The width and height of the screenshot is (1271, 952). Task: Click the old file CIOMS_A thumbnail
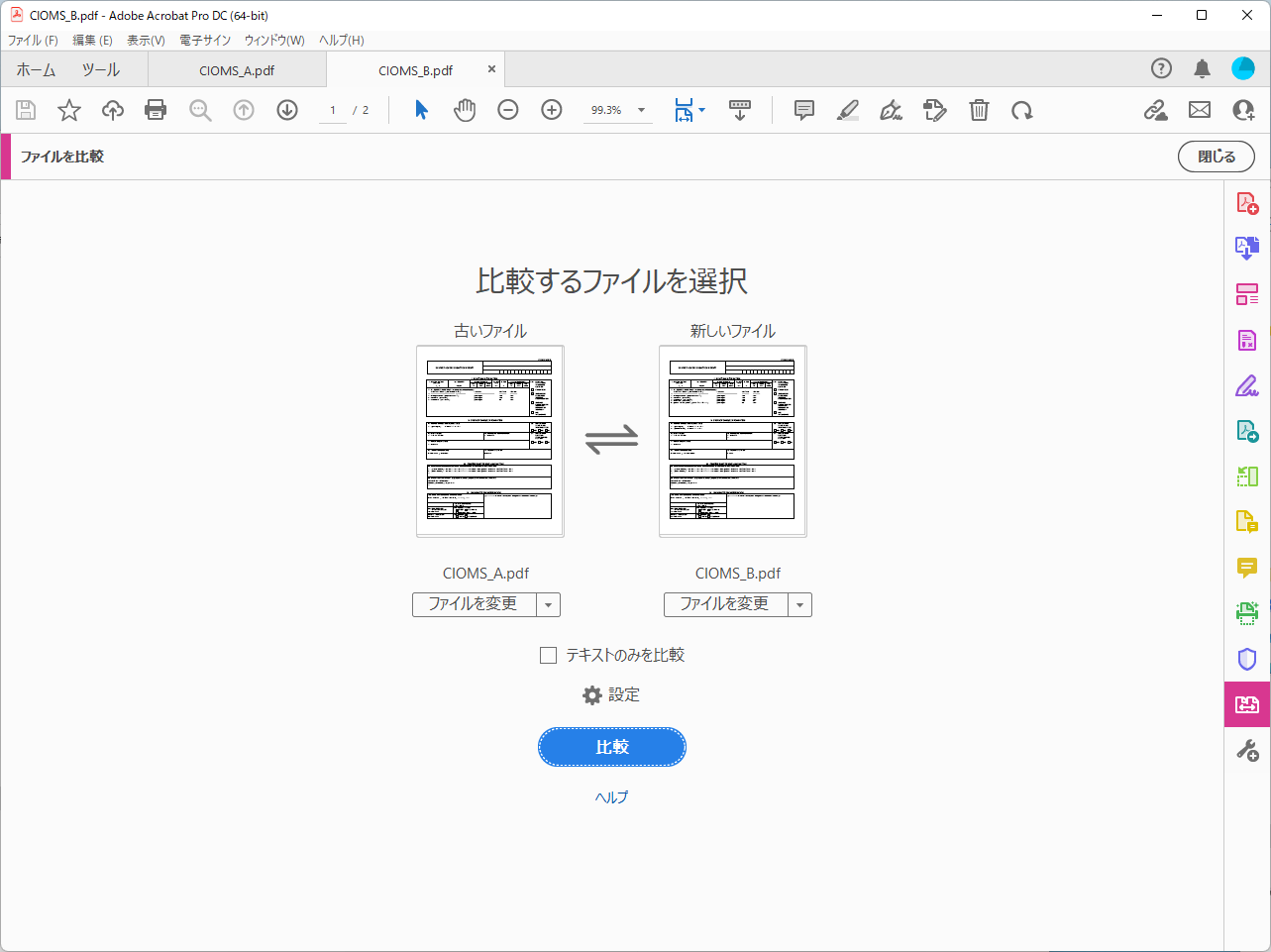click(x=490, y=441)
